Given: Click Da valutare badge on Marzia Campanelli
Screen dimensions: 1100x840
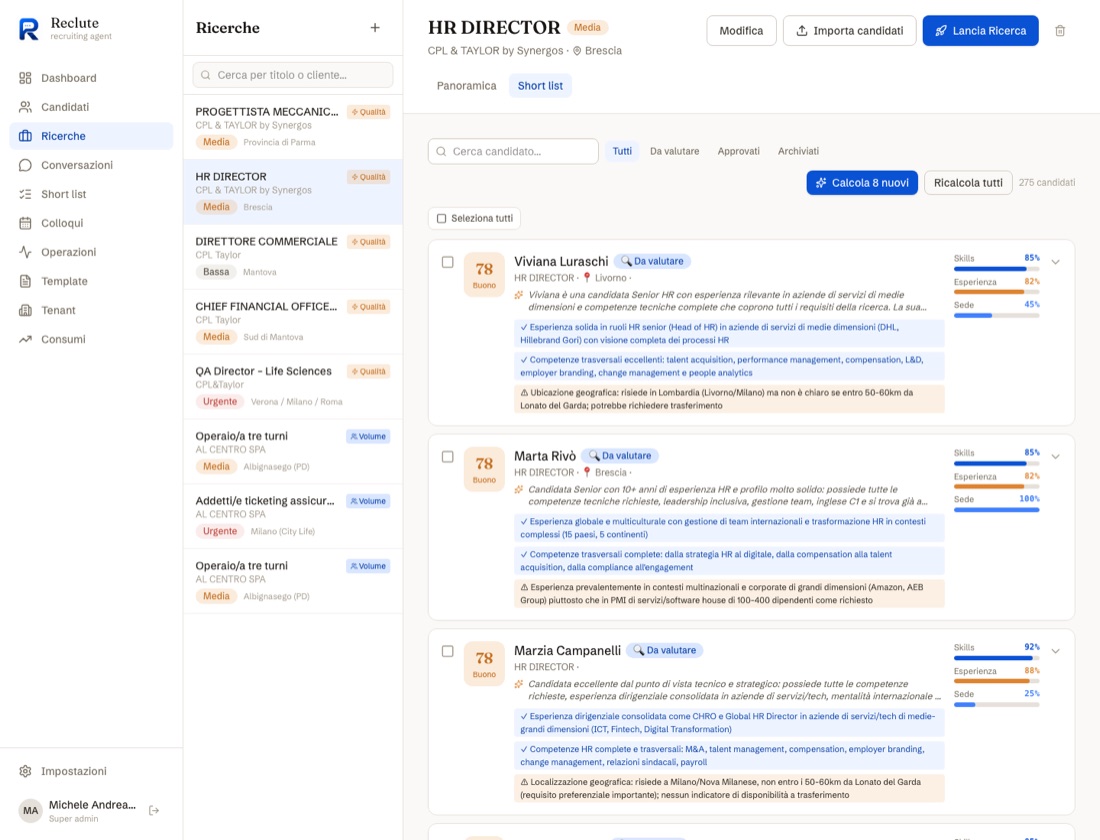Looking at the screenshot, I should point(664,651).
